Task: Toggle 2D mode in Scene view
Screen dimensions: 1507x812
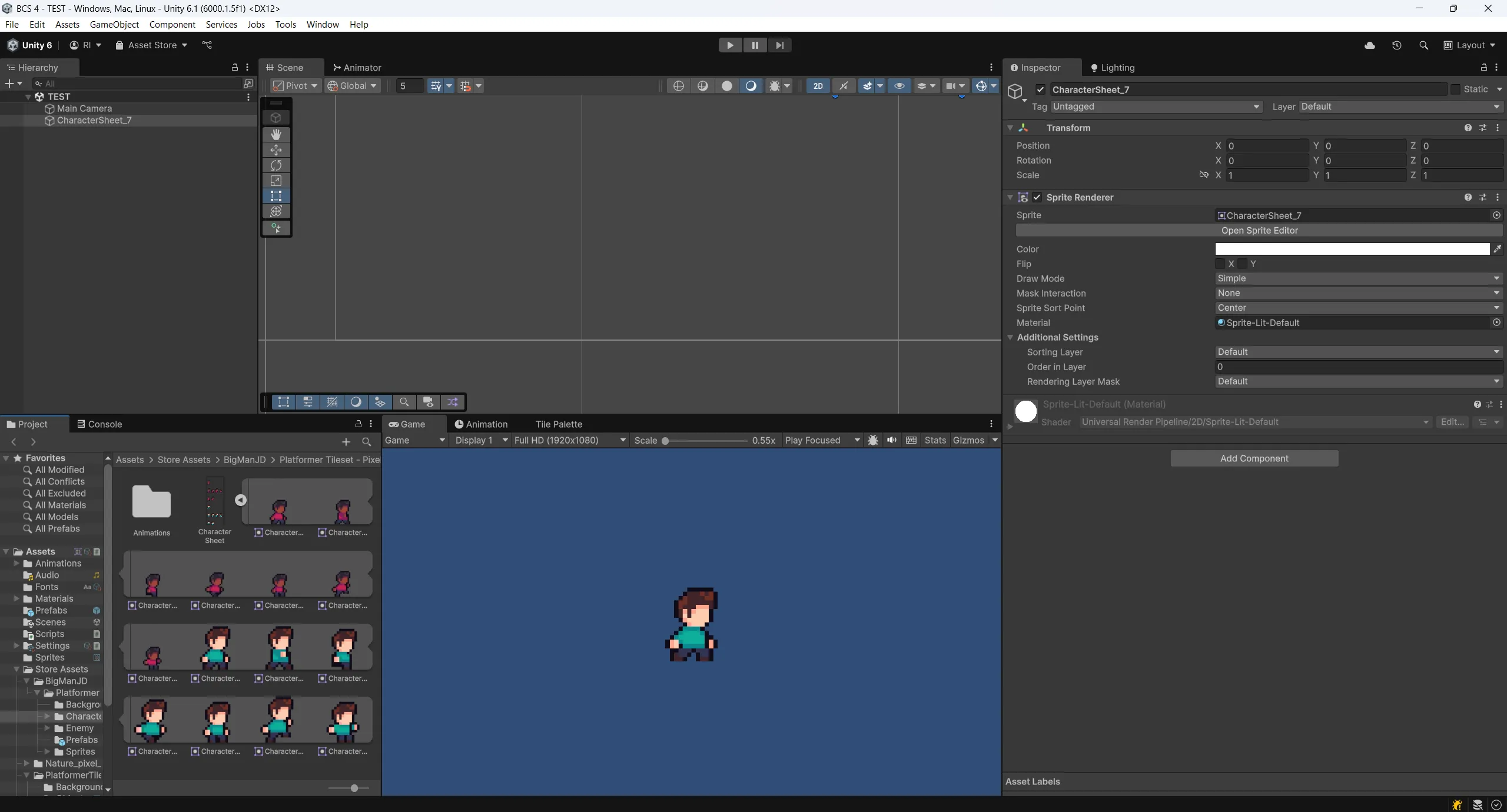Action: tap(818, 86)
